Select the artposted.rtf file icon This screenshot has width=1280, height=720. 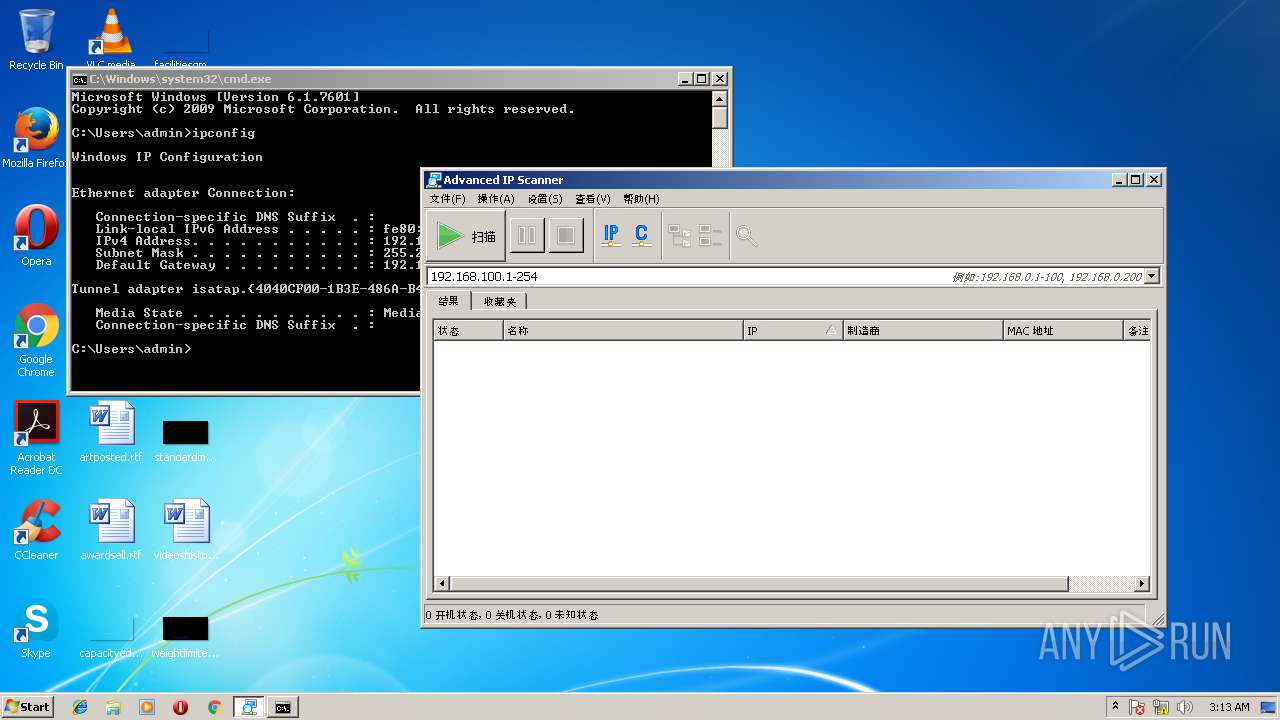tap(110, 432)
